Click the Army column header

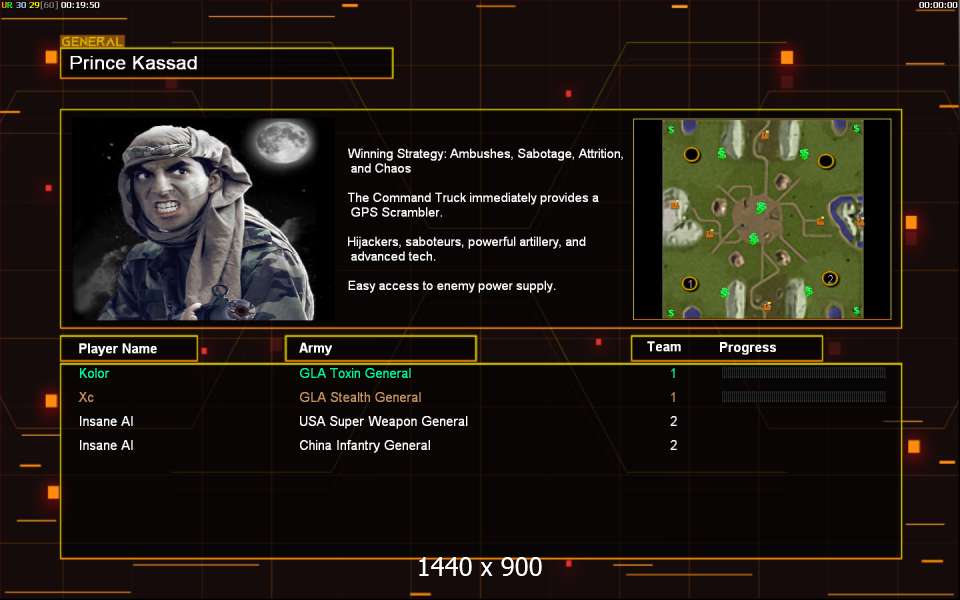pos(381,348)
